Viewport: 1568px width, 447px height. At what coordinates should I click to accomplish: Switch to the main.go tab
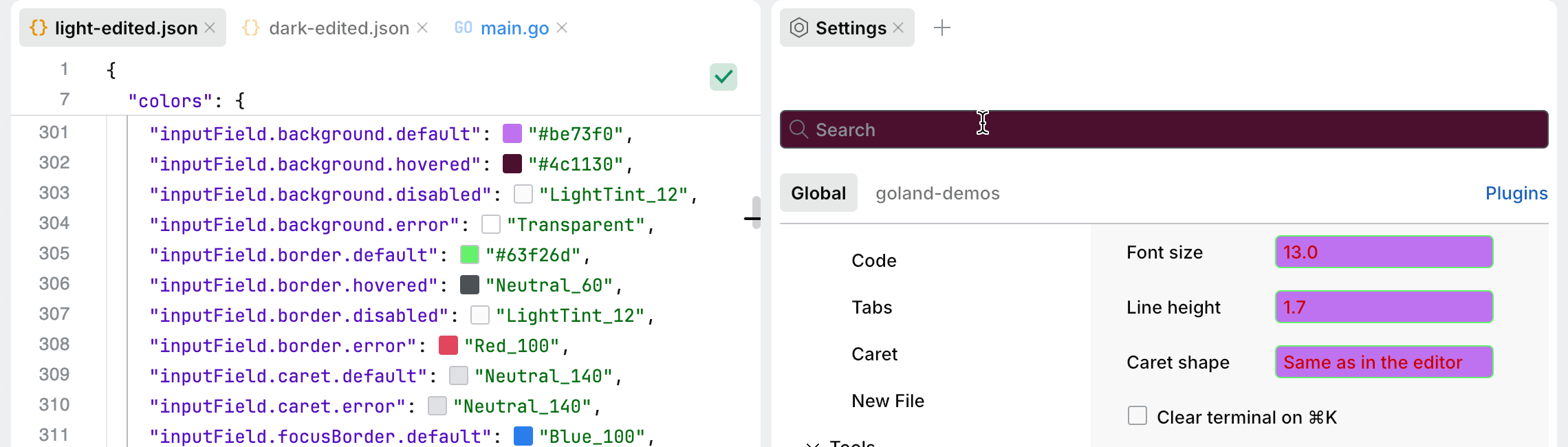(x=514, y=28)
